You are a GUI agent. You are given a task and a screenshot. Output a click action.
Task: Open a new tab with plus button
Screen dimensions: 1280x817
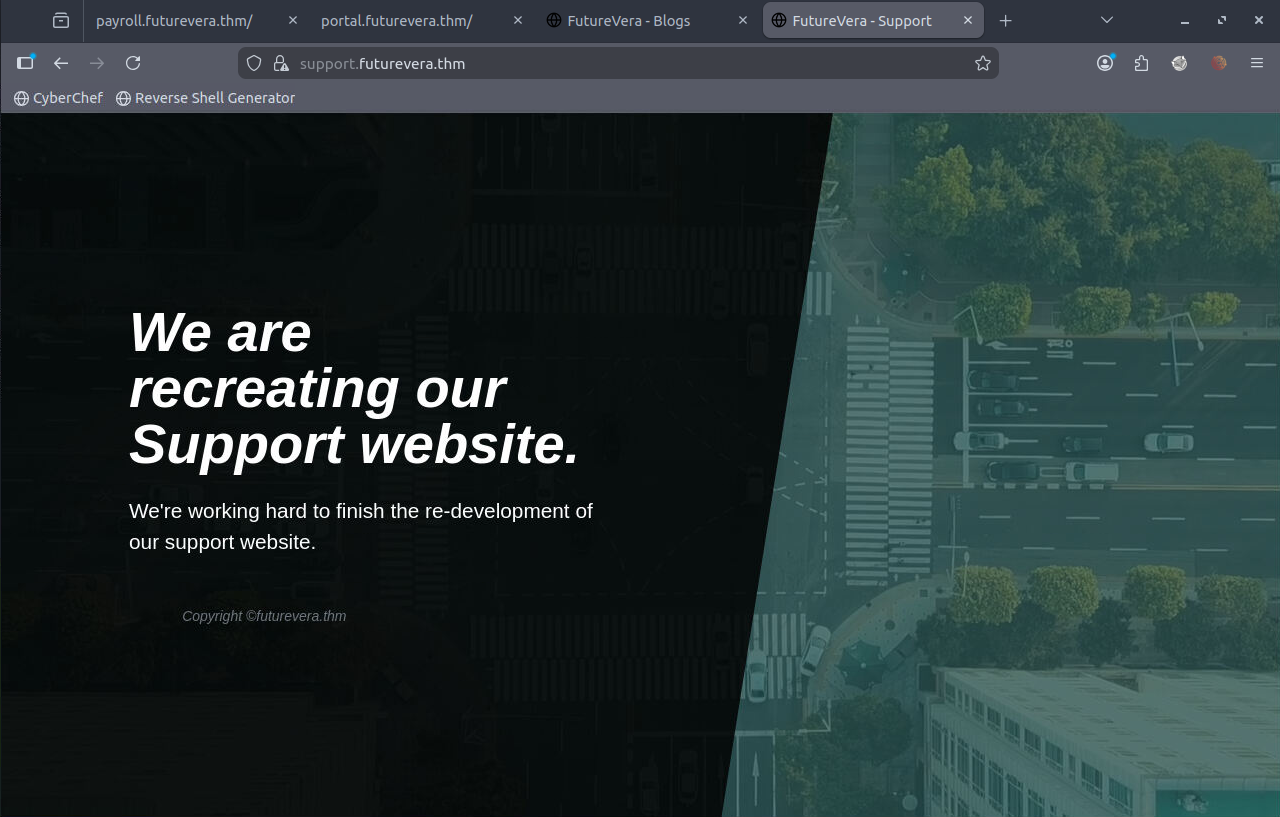click(1006, 20)
